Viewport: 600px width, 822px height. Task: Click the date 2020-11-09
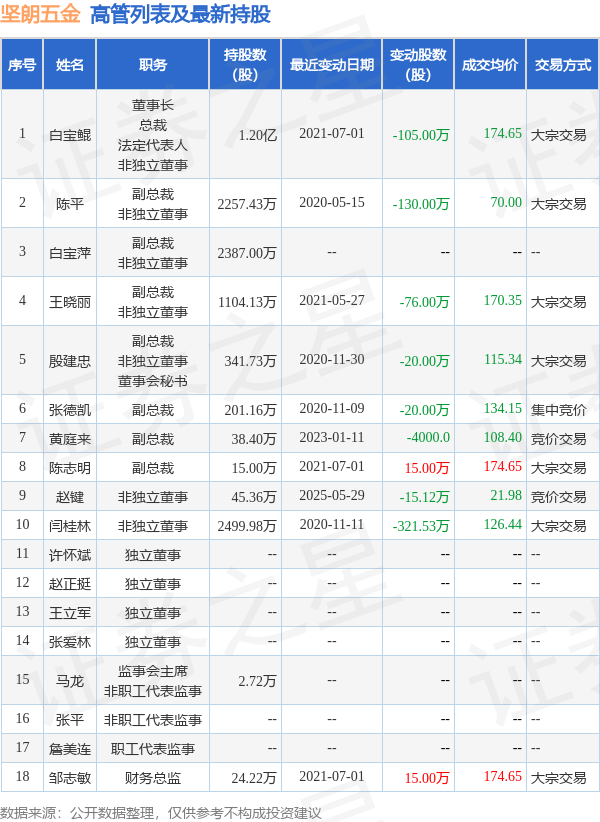click(x=332, y=408)
